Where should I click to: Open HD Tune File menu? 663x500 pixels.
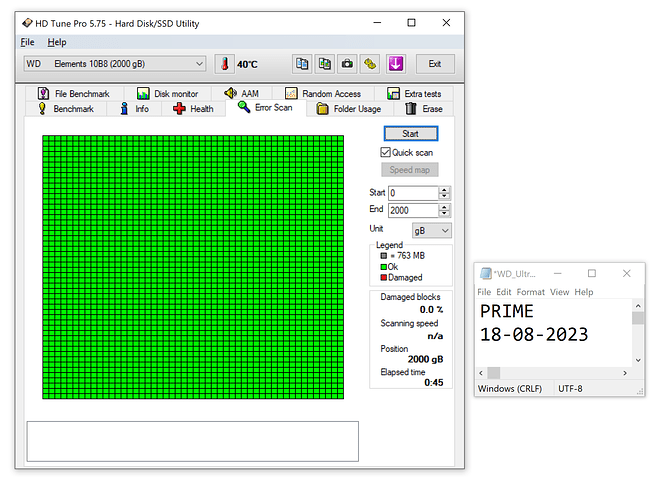pyautogui.click(x=27, y=42)
